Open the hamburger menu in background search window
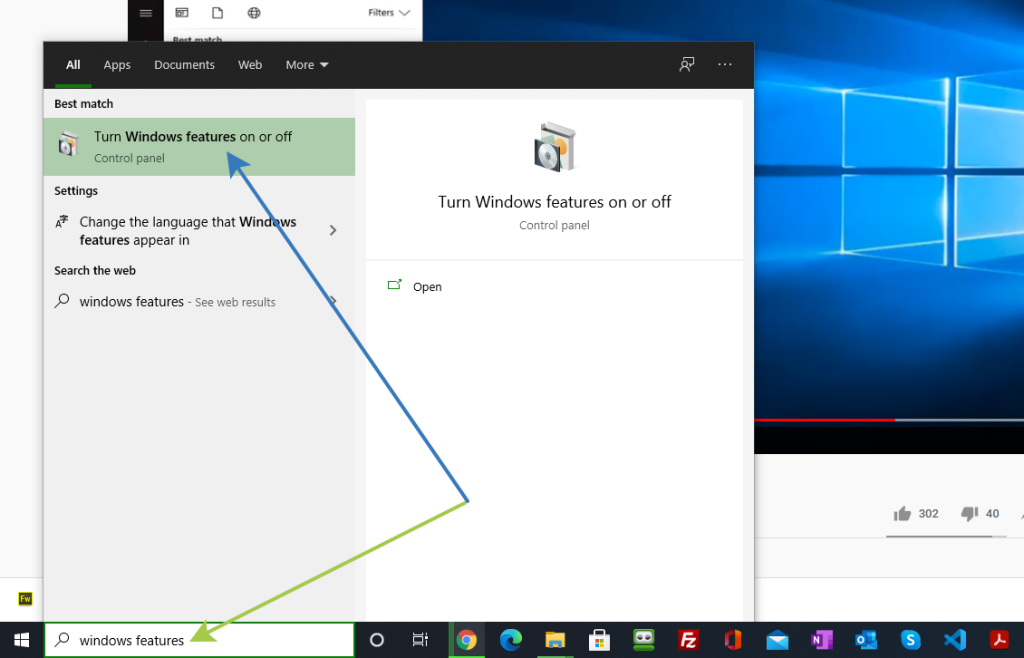Viewport: 1024px width, 658px height. [x=146, y=12]
